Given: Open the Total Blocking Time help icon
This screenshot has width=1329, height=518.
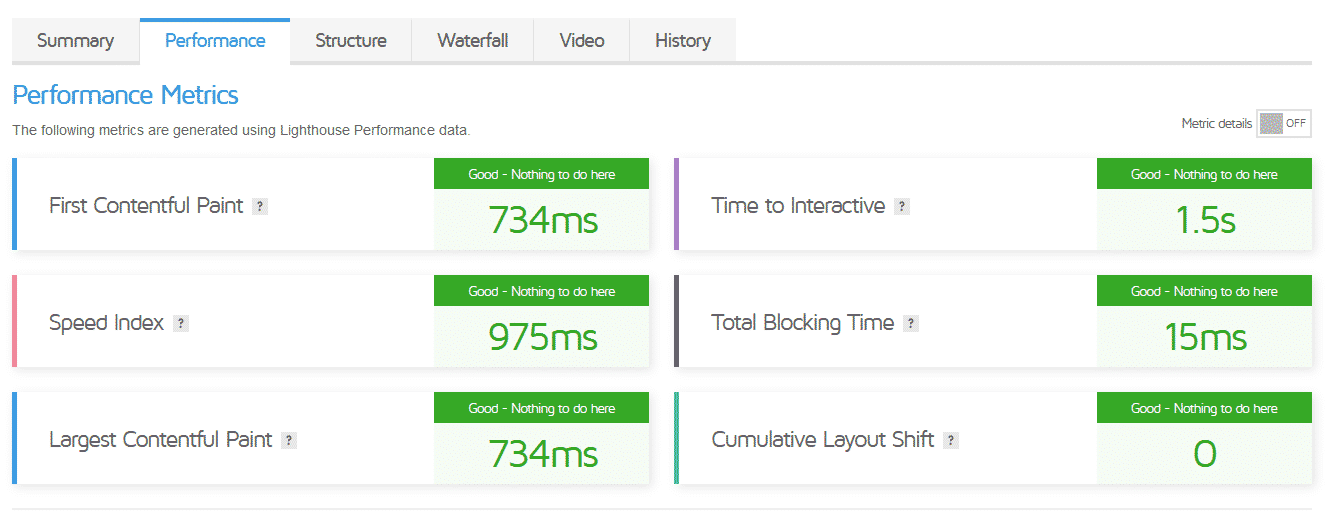Looking at the screenshot, I should (911, 324).
